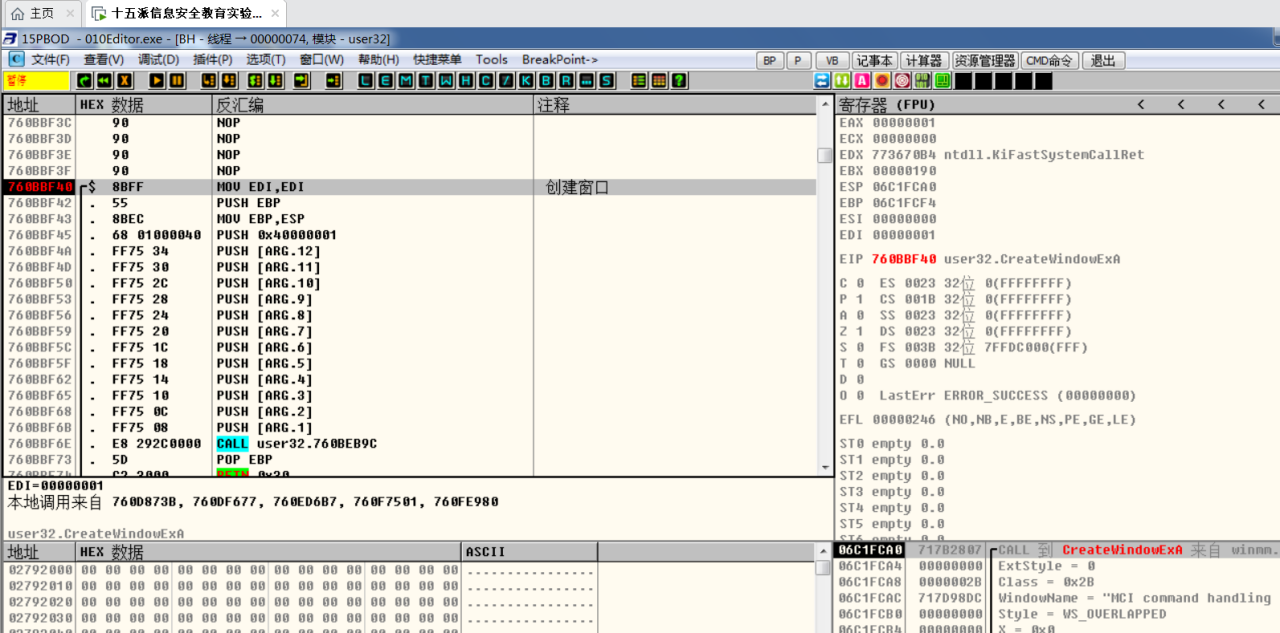Show Threads window via T icon
This screenshot has height=633, width=1280.
point(427,80)
